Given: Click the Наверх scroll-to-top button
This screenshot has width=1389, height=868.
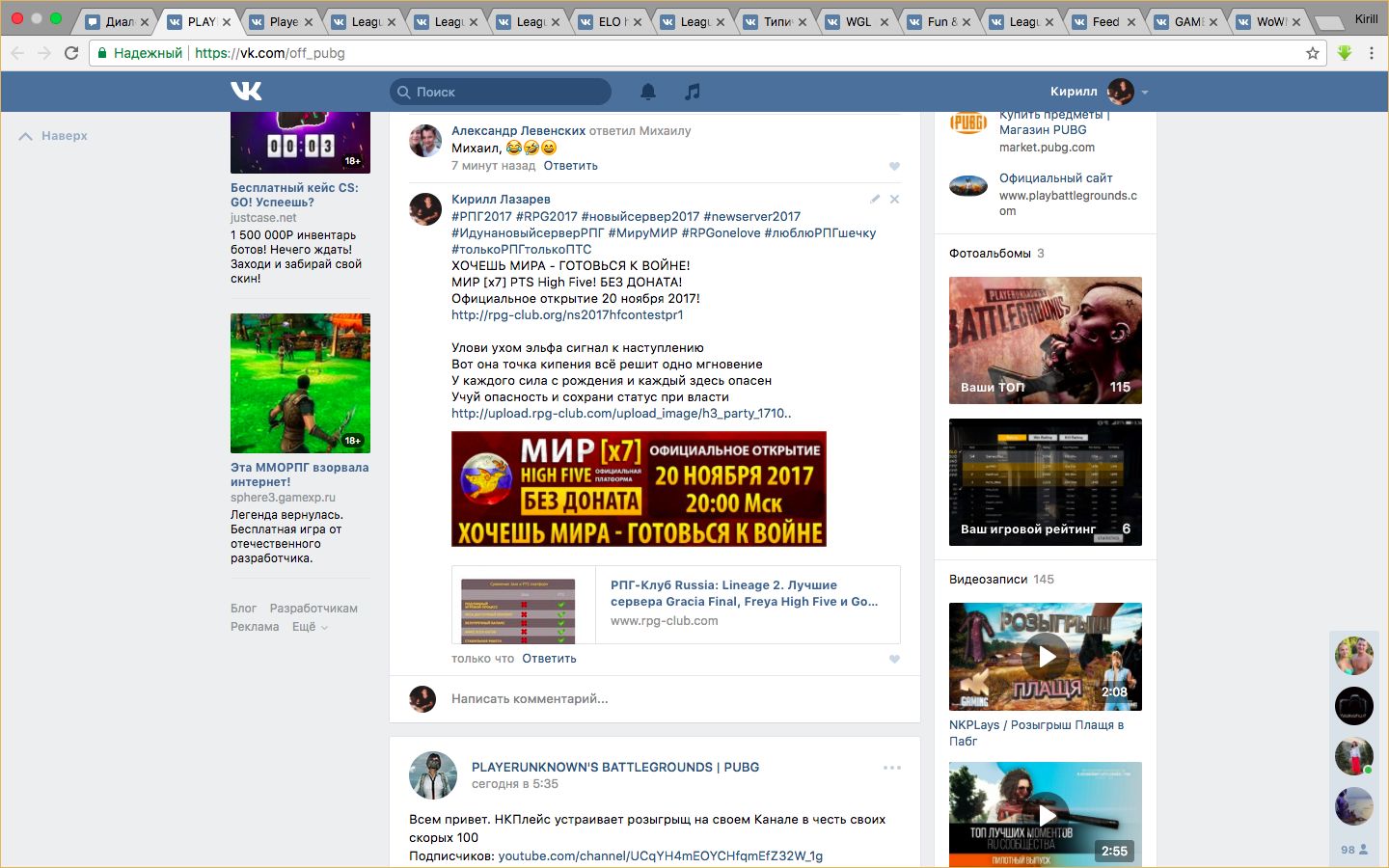Looking at the screenshot, I should [x=53, y=136].
